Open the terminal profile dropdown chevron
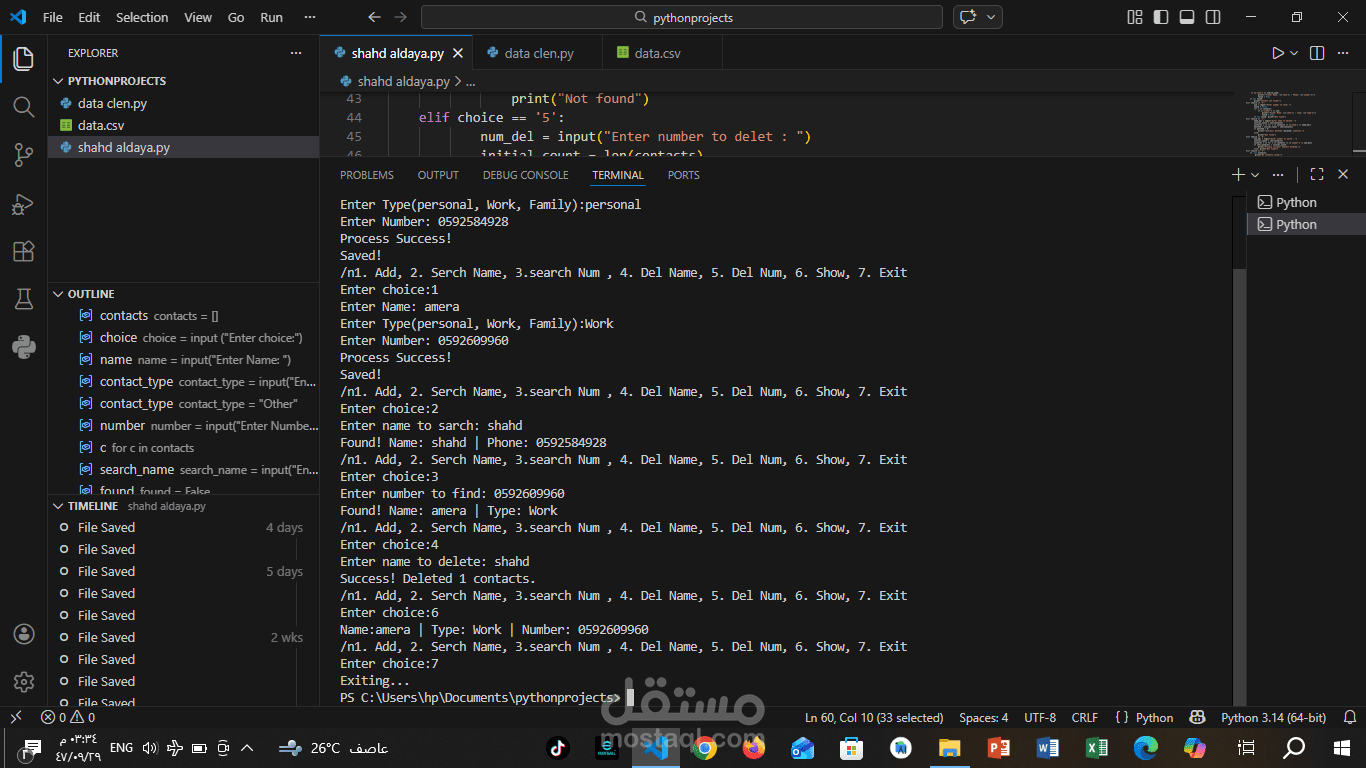The width and height of the screenshot is (1366, 768). pyautogui.click(x=1255, y=174)
